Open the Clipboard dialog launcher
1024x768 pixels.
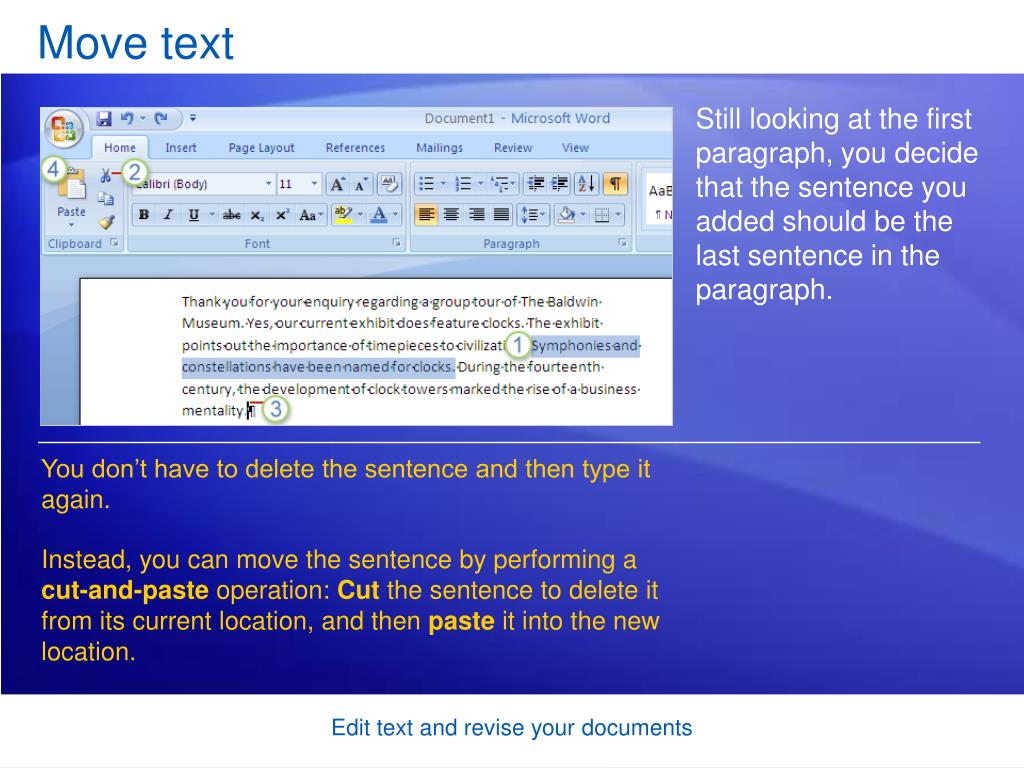(x=115, y=243)
